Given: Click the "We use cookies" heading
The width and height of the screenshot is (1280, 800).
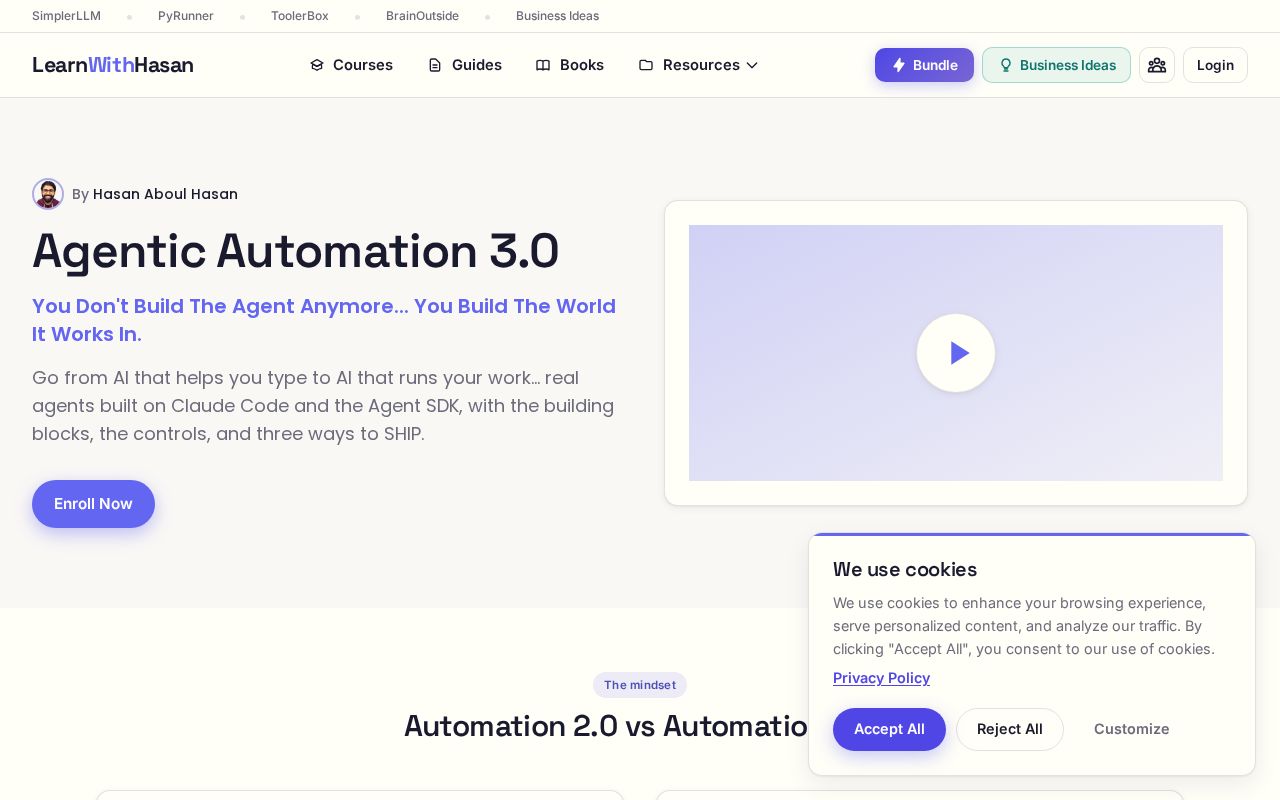Looking at the screenshot, I should coord(905,569).
